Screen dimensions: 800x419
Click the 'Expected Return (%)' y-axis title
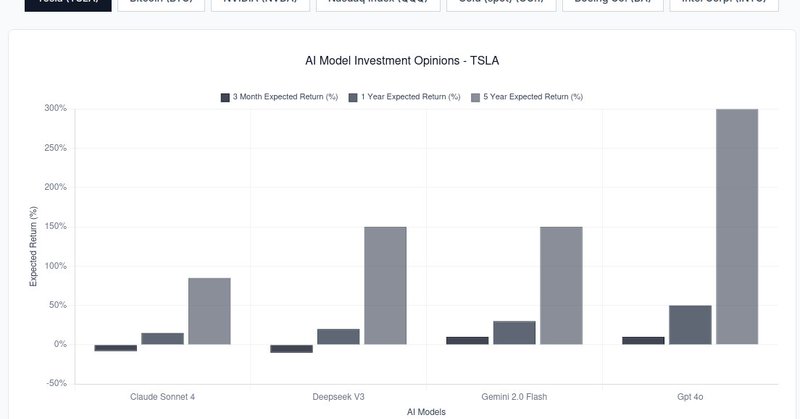point(33,247)
